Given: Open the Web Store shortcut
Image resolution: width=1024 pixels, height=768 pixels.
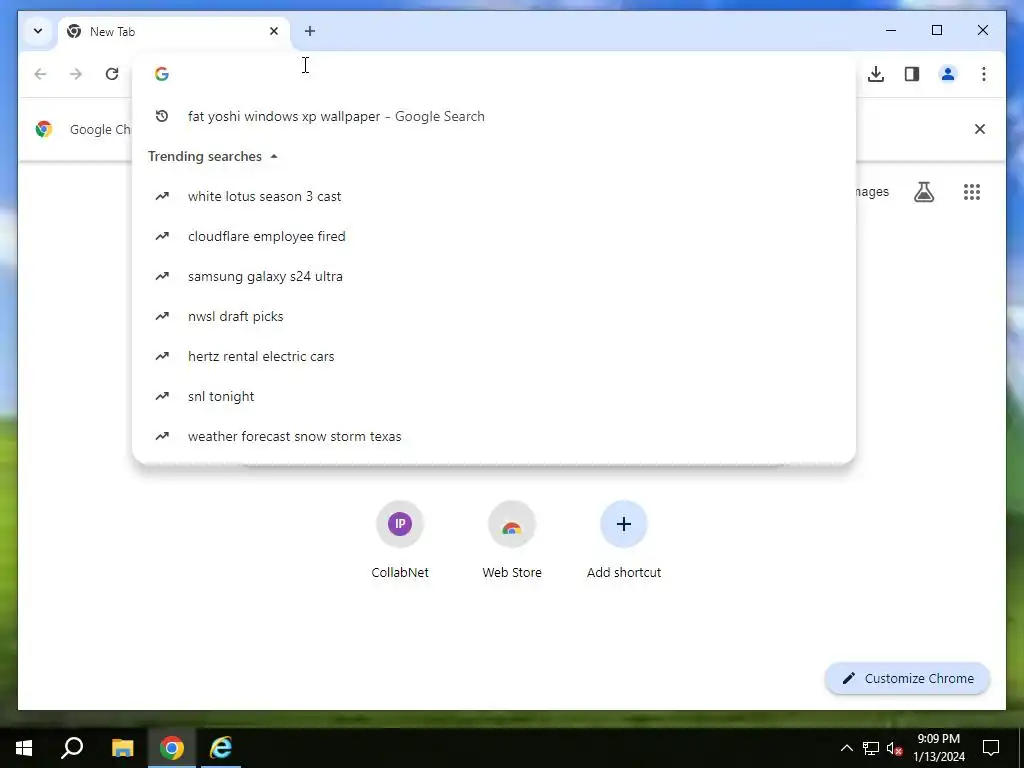Looking at the screenshot, I should click(x=512, y=539).
